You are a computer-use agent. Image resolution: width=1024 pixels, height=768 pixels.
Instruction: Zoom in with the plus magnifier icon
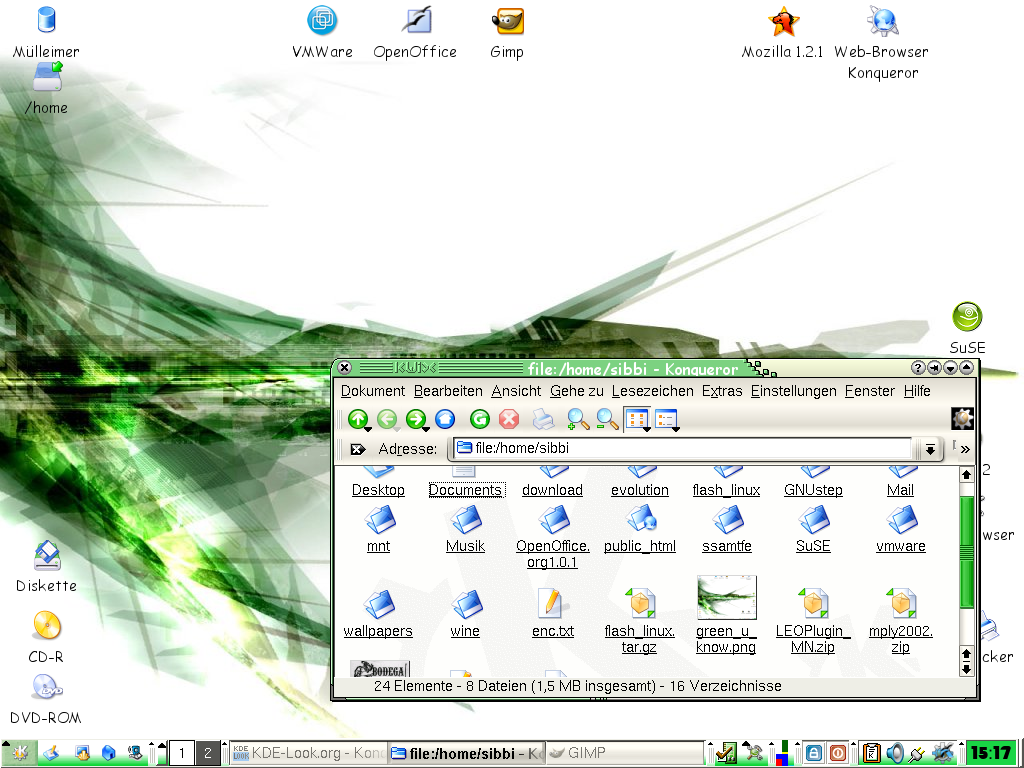(x=578, y=419)
